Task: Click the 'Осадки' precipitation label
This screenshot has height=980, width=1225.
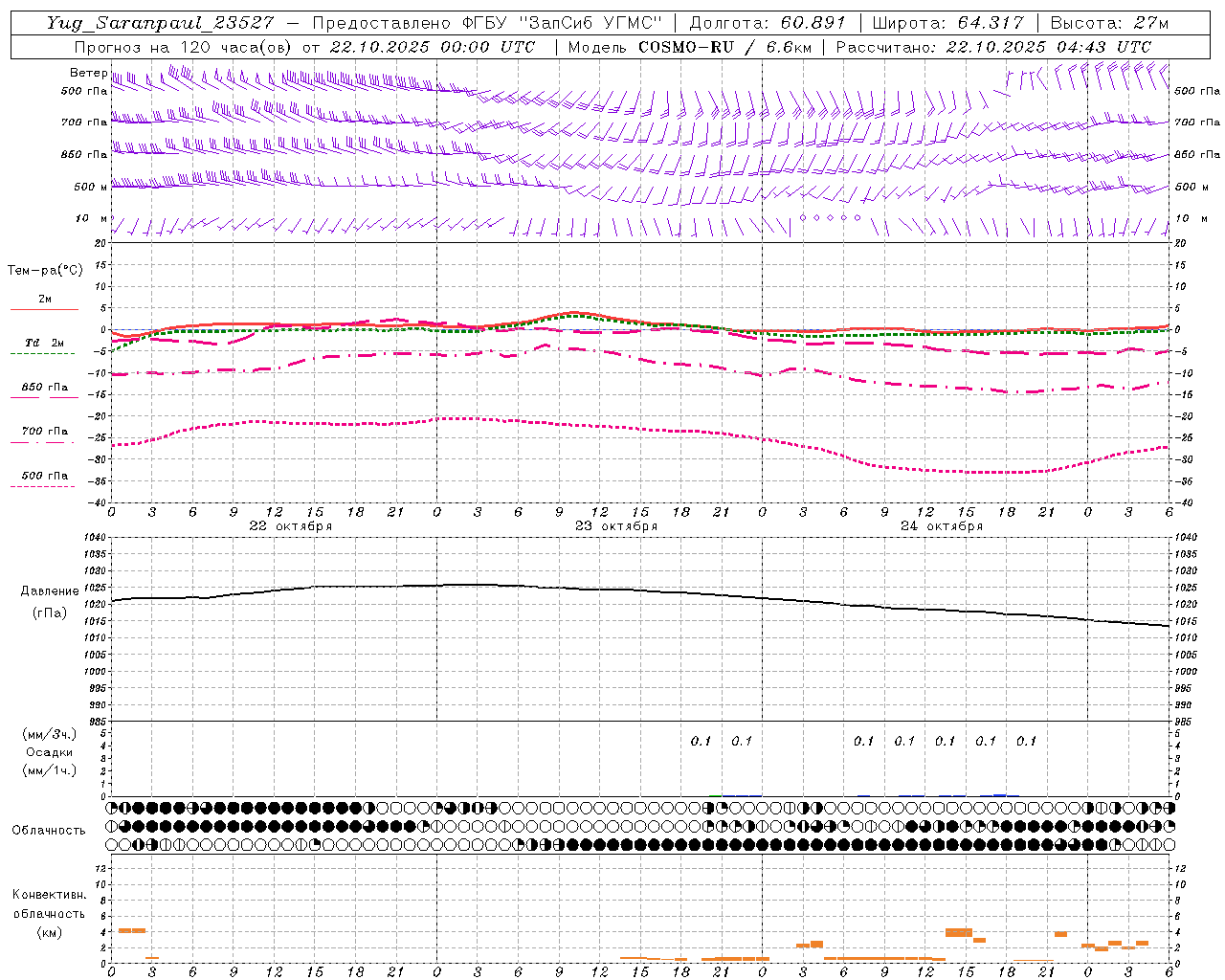Action: [50, 753]
